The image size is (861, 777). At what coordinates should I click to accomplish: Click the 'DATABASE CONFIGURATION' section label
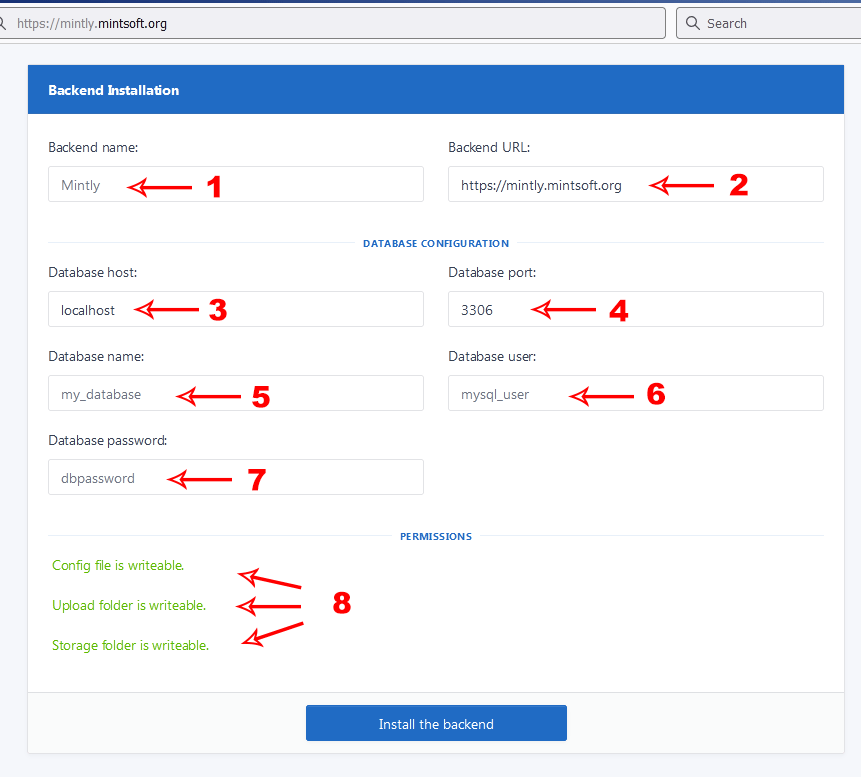click(436, 243)
